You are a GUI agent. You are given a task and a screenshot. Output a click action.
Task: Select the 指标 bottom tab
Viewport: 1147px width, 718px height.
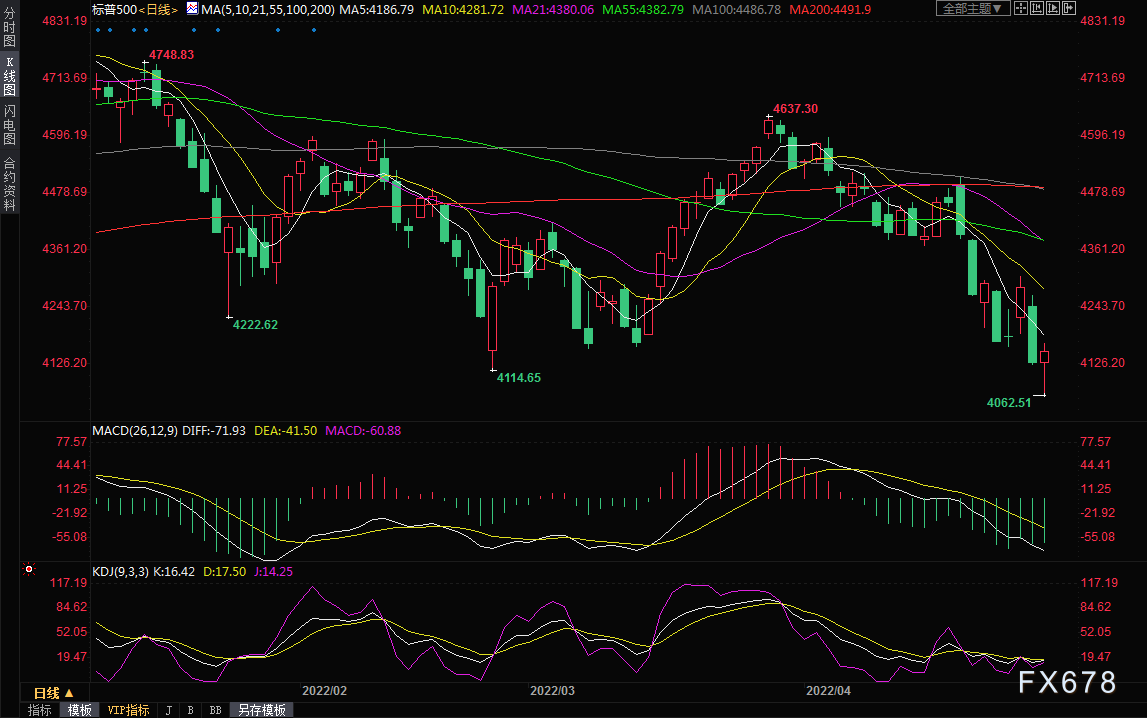click(x=40, y=710)
